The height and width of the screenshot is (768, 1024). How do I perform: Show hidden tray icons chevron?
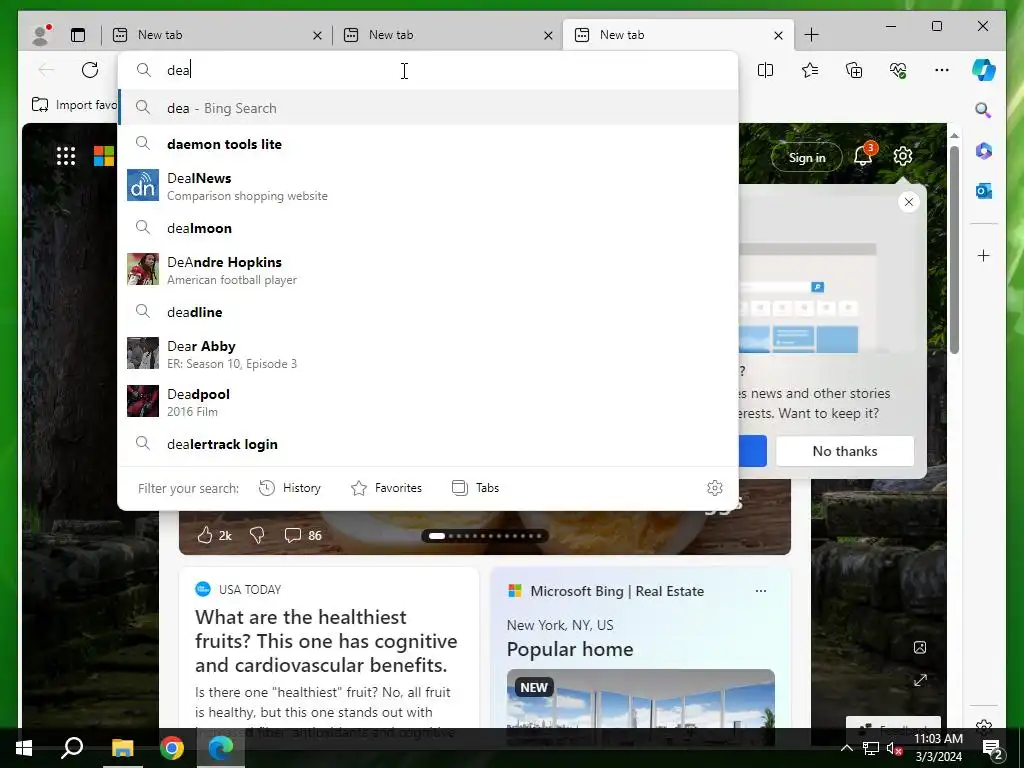tap(846, 748)
